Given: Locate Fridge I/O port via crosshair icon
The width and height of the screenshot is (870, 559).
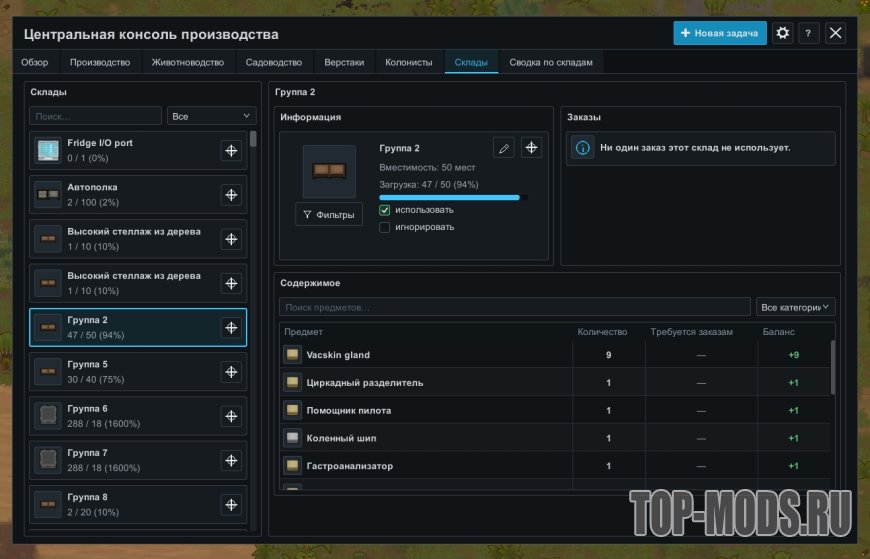Looking at the screenshot, I should pyautogui.click(x=231, y=150).
